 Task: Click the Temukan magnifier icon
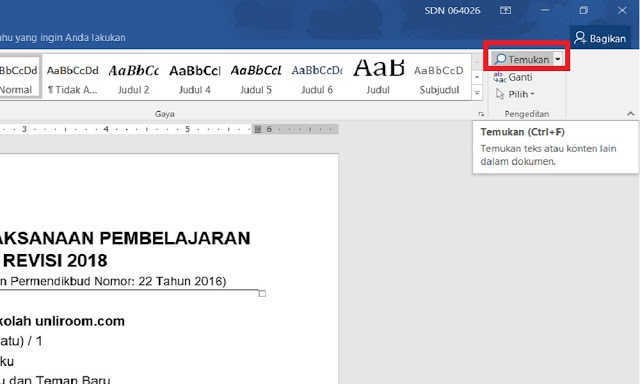500,60
